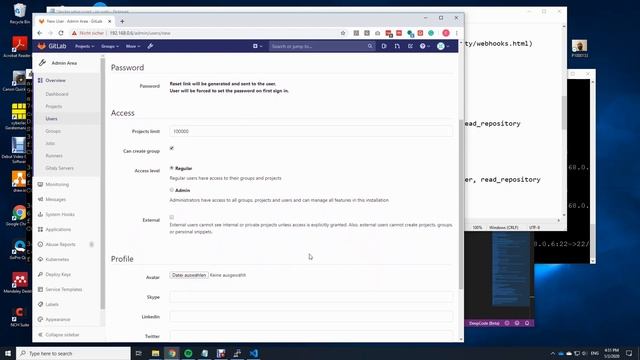Open Groups under Overview in sidebar
This screenshot has height=360, width=640.
[x=53, y=131]
